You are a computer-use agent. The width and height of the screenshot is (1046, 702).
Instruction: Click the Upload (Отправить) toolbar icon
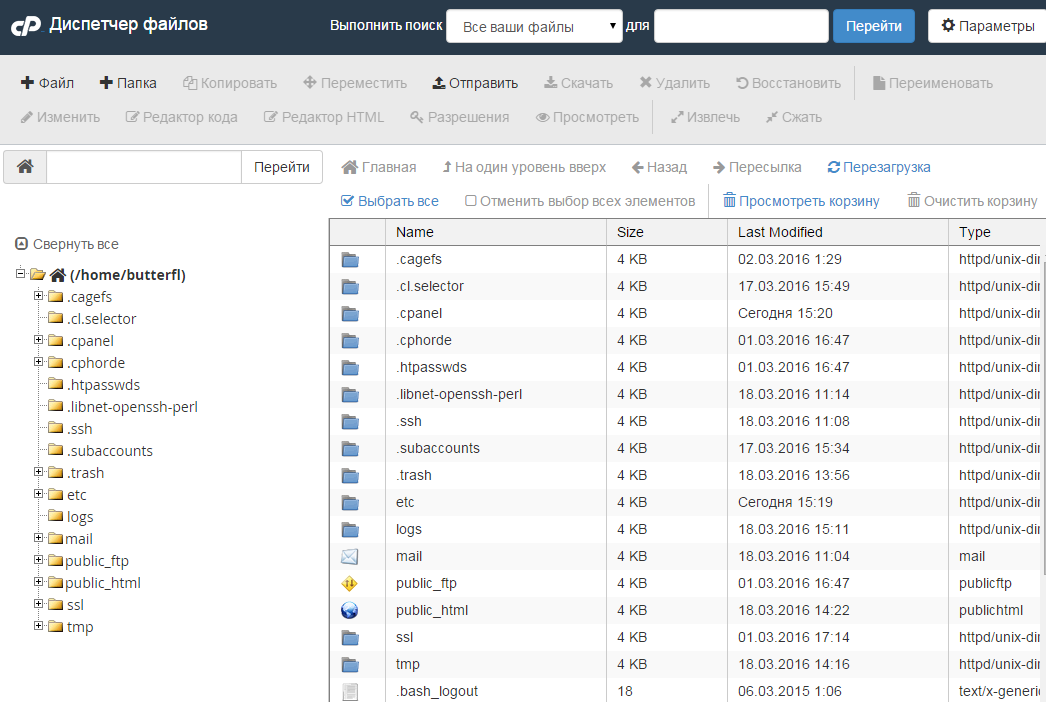pyautogui.click(x=438, y=83)
